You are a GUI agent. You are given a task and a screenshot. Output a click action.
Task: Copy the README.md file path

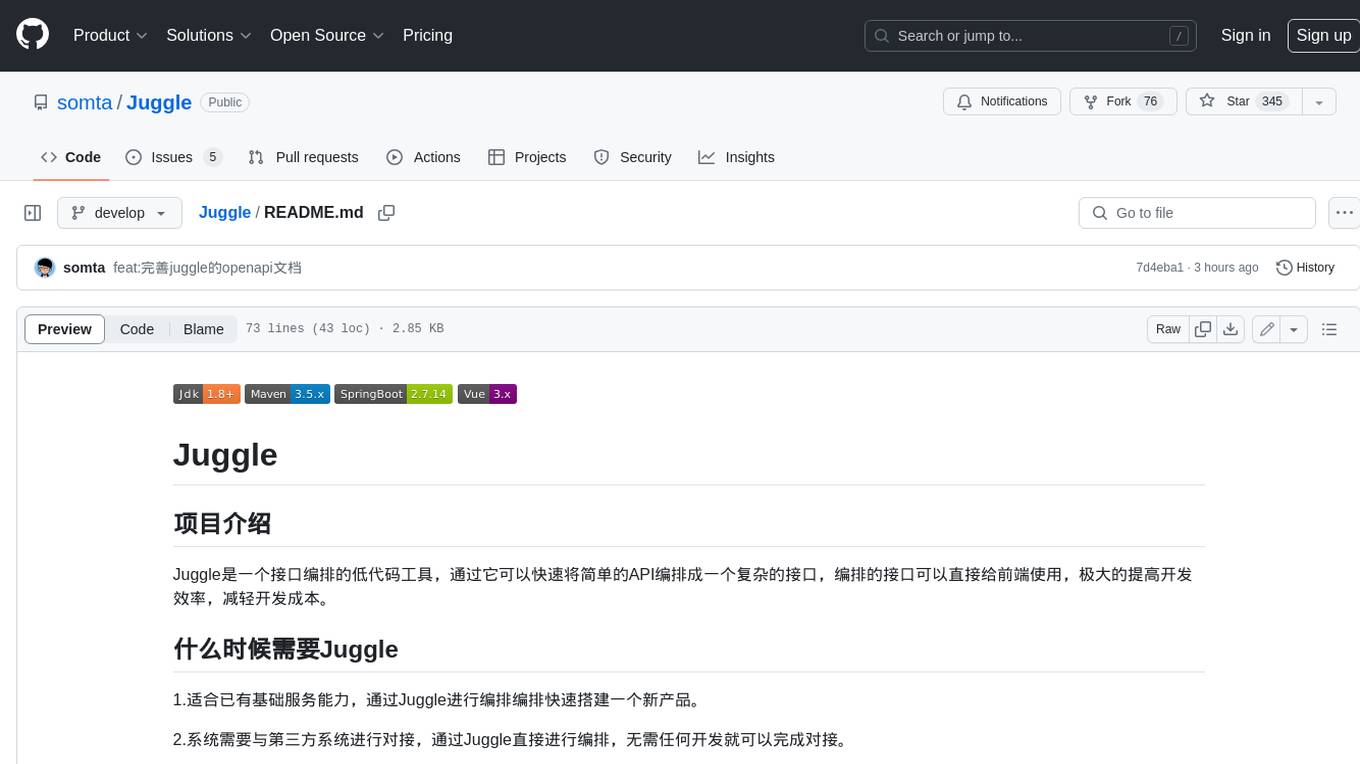[x=387, y=213]
